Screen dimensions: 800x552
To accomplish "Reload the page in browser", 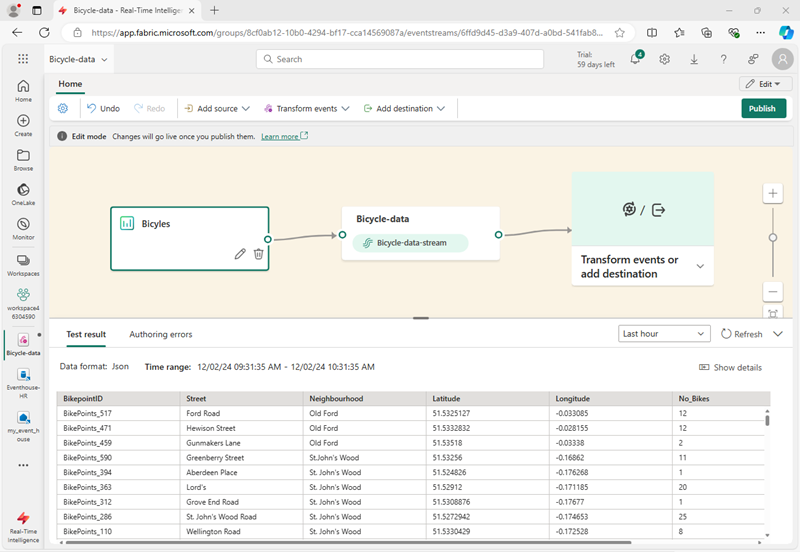I will (44, 33).
